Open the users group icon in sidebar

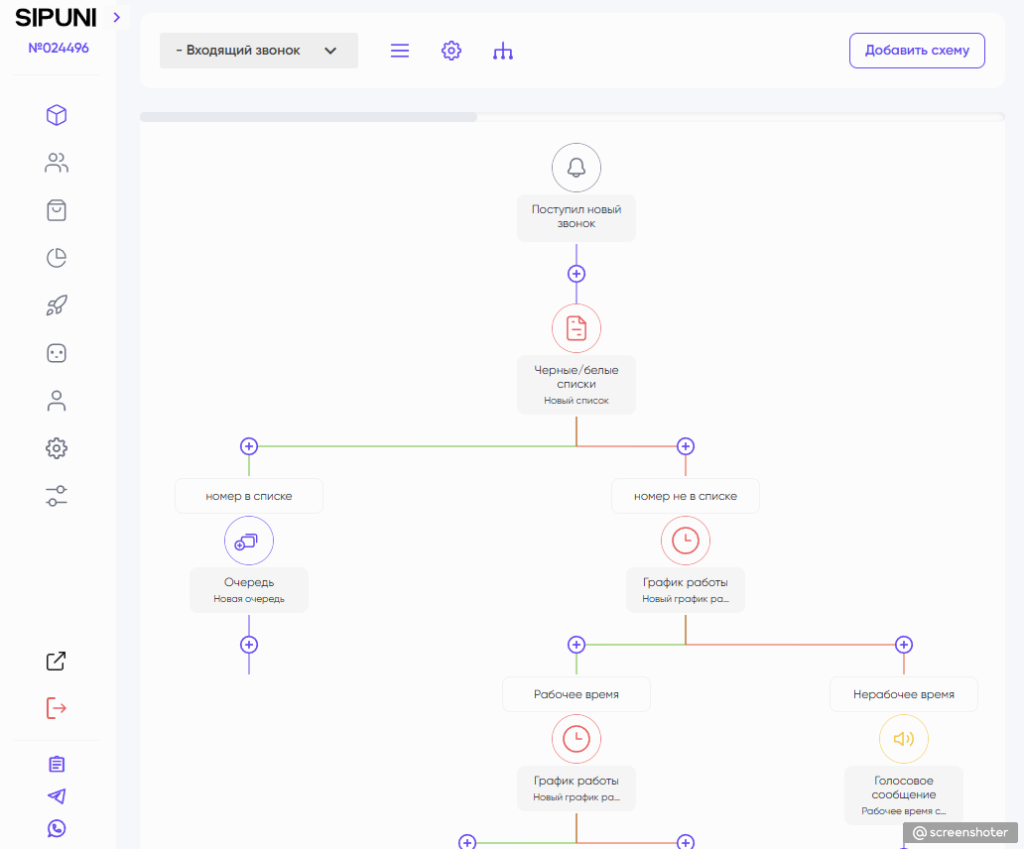pos(57,163)
